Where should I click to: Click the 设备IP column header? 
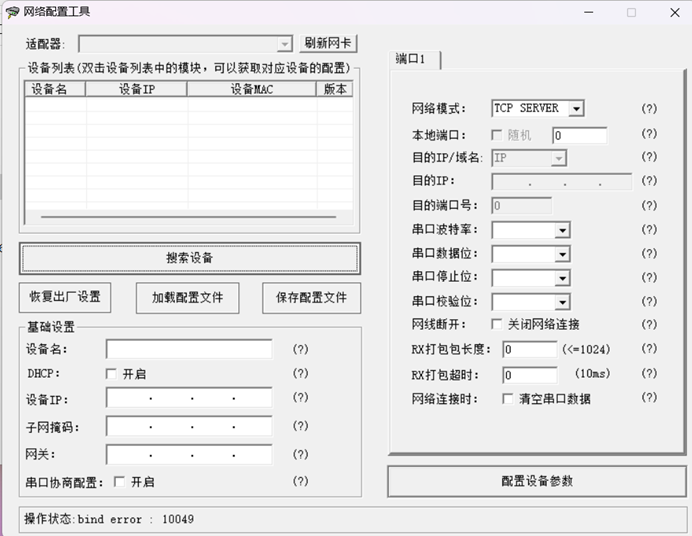pyautogui.click(x=136, y=89)
